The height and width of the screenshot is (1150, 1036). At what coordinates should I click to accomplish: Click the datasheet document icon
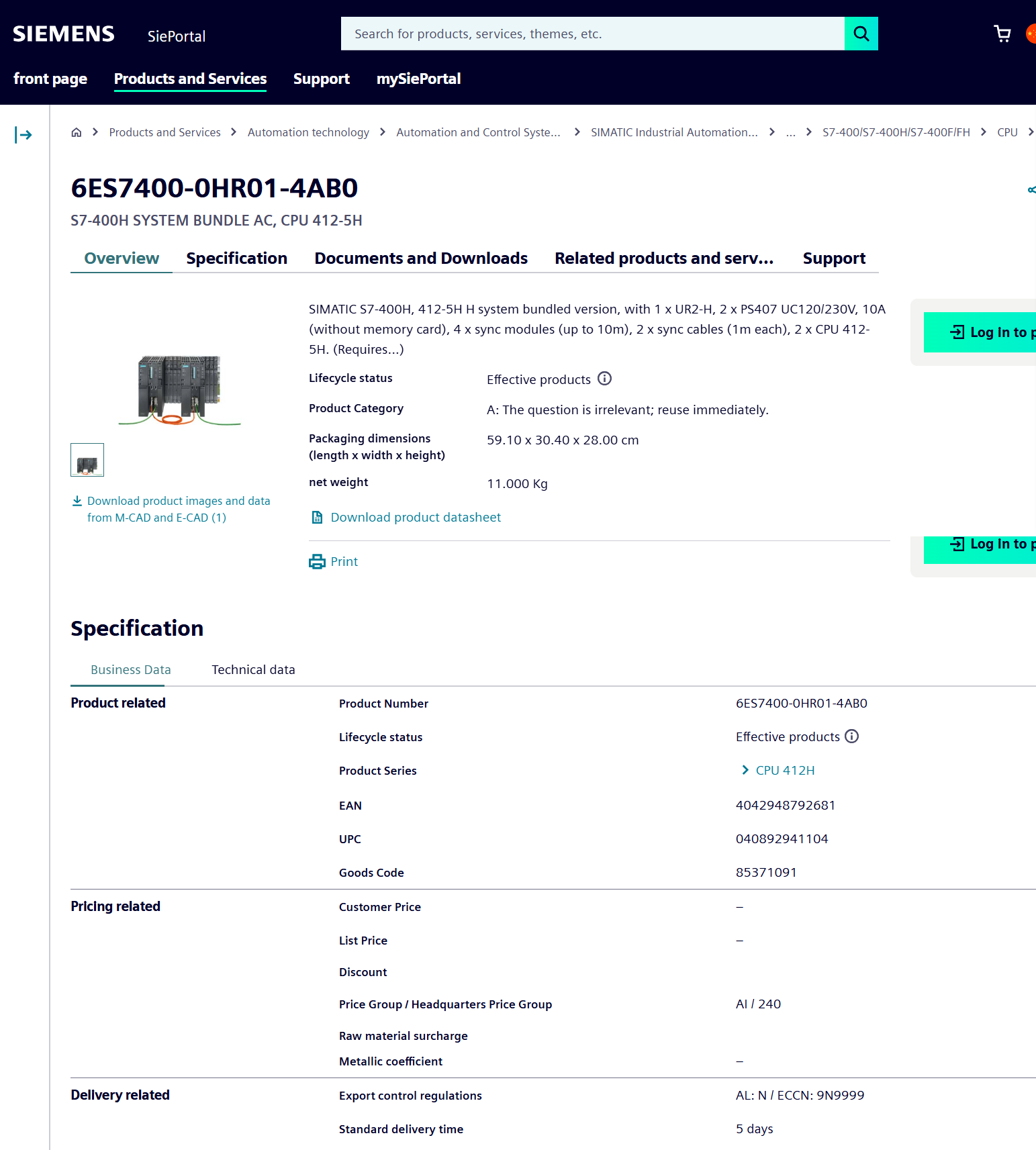click(x=317, y=518)
